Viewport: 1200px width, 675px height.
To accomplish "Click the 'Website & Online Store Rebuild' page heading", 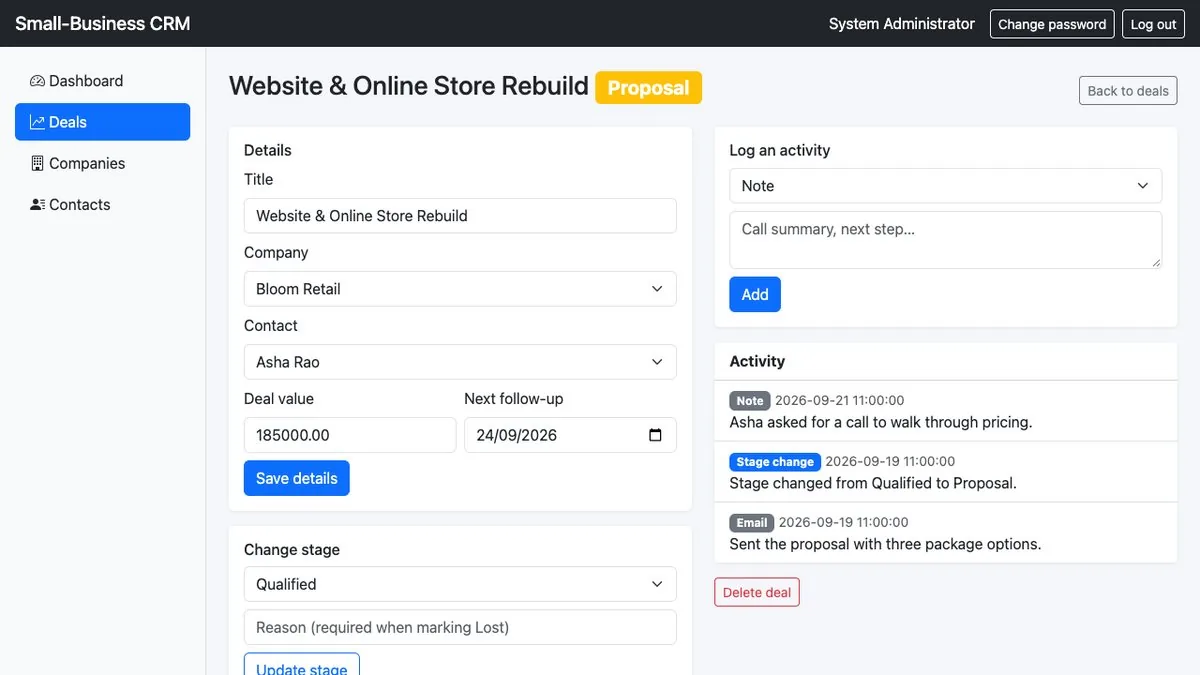I will click(409, 86).
